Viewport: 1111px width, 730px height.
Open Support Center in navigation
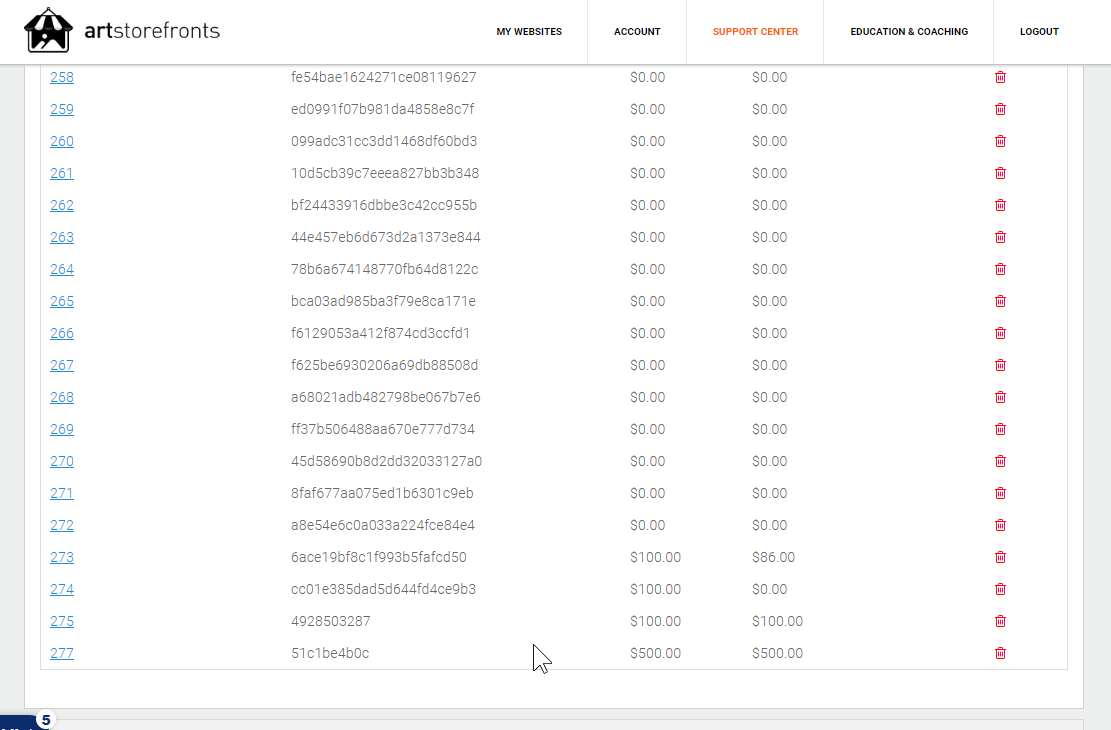(x=755, y=32)
